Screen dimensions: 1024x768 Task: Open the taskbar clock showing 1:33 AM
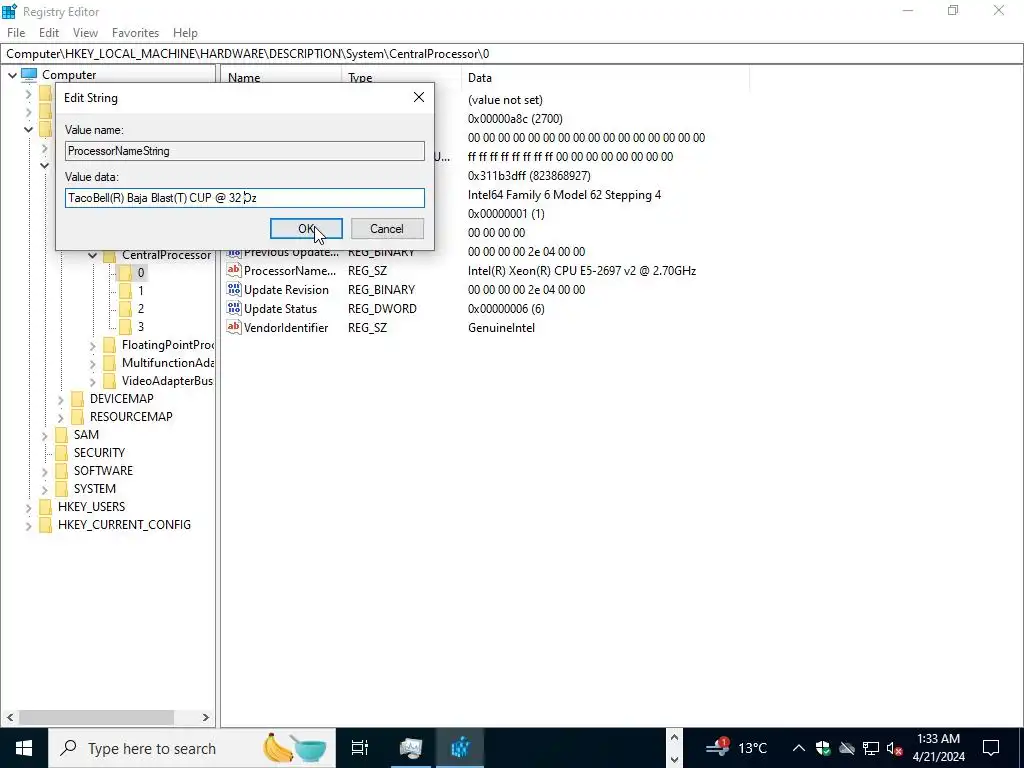938,748
